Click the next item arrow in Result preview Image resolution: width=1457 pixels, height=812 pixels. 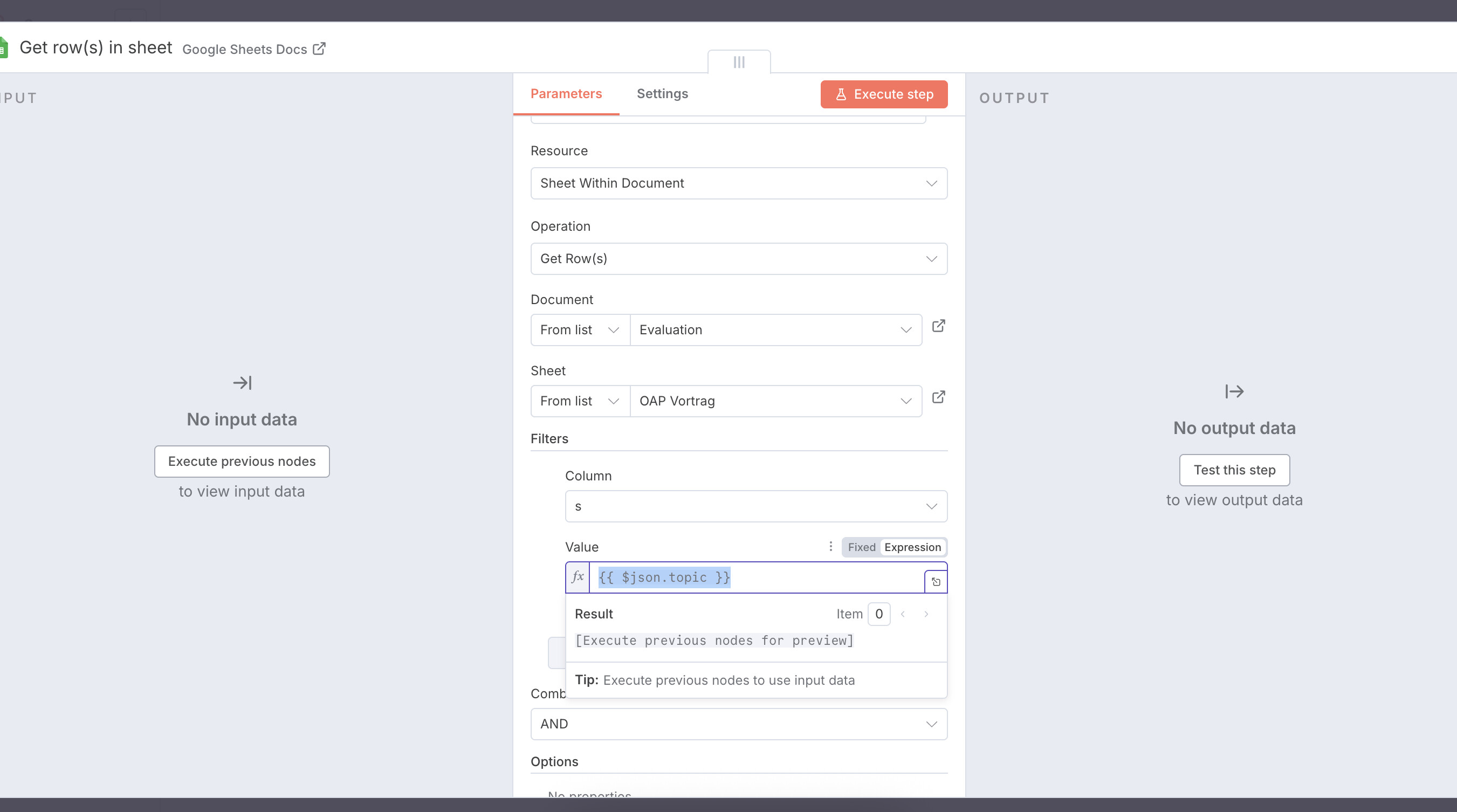click(926, 614)
